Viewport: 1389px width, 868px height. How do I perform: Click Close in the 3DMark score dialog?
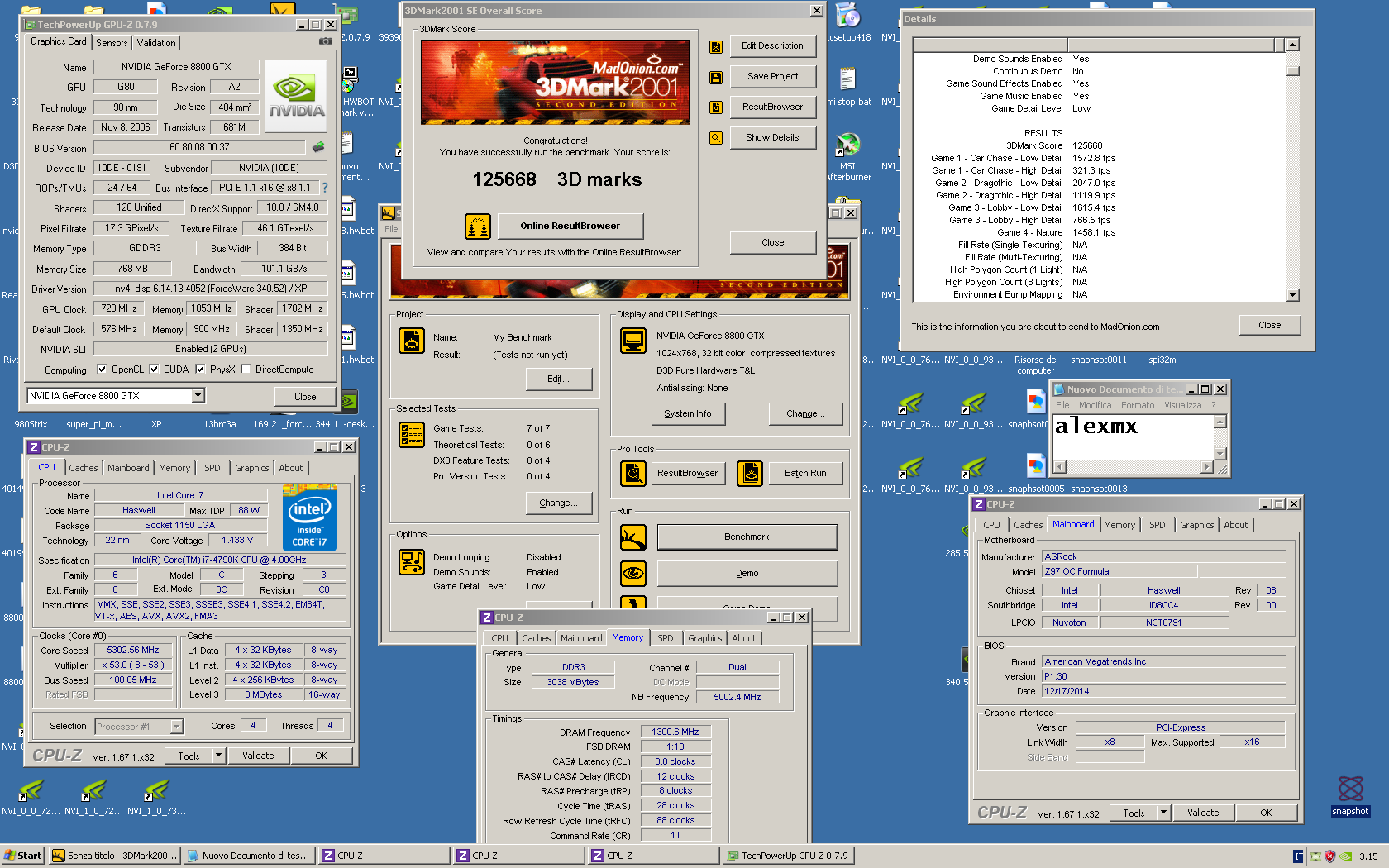772,242
